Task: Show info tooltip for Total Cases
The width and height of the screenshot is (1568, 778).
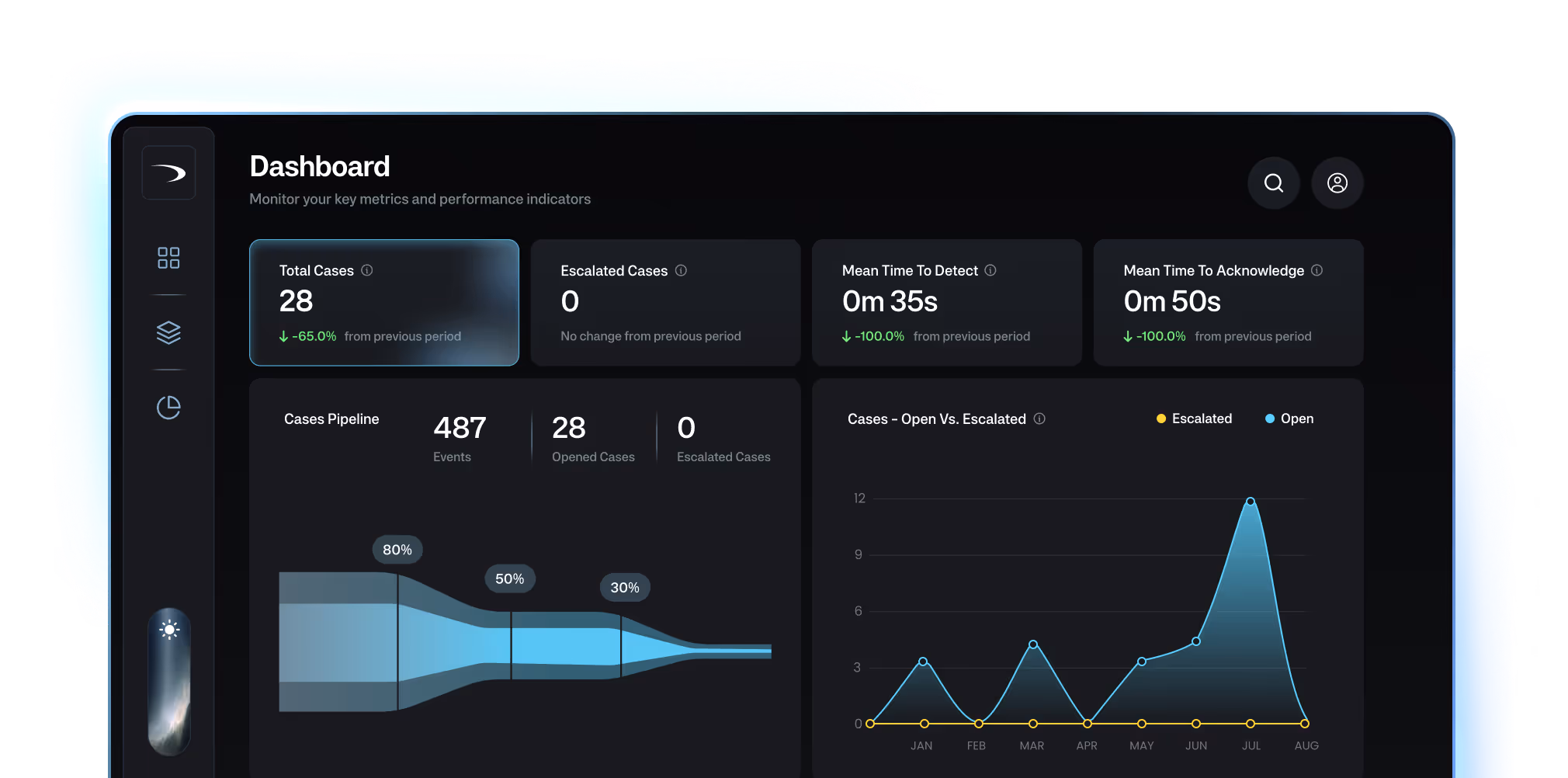Action: point(367,270)
